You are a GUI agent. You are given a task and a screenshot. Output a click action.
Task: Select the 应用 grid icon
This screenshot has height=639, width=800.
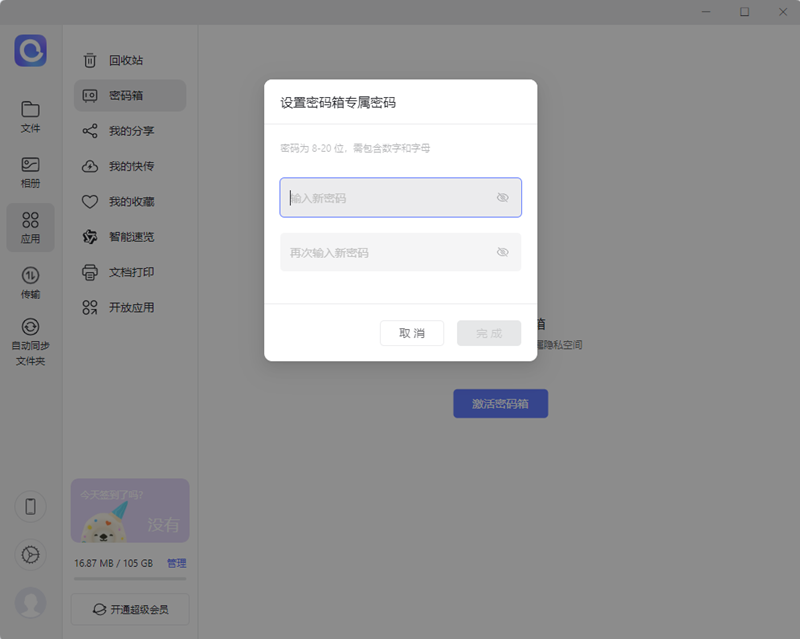pyautogui.click(x=30, y=227)
